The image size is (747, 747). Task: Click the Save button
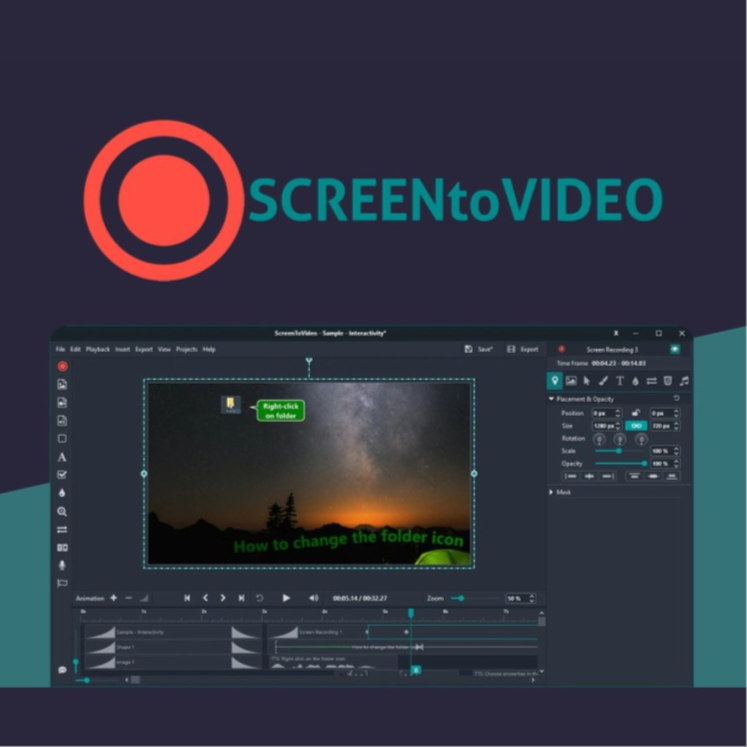(479, 349)
